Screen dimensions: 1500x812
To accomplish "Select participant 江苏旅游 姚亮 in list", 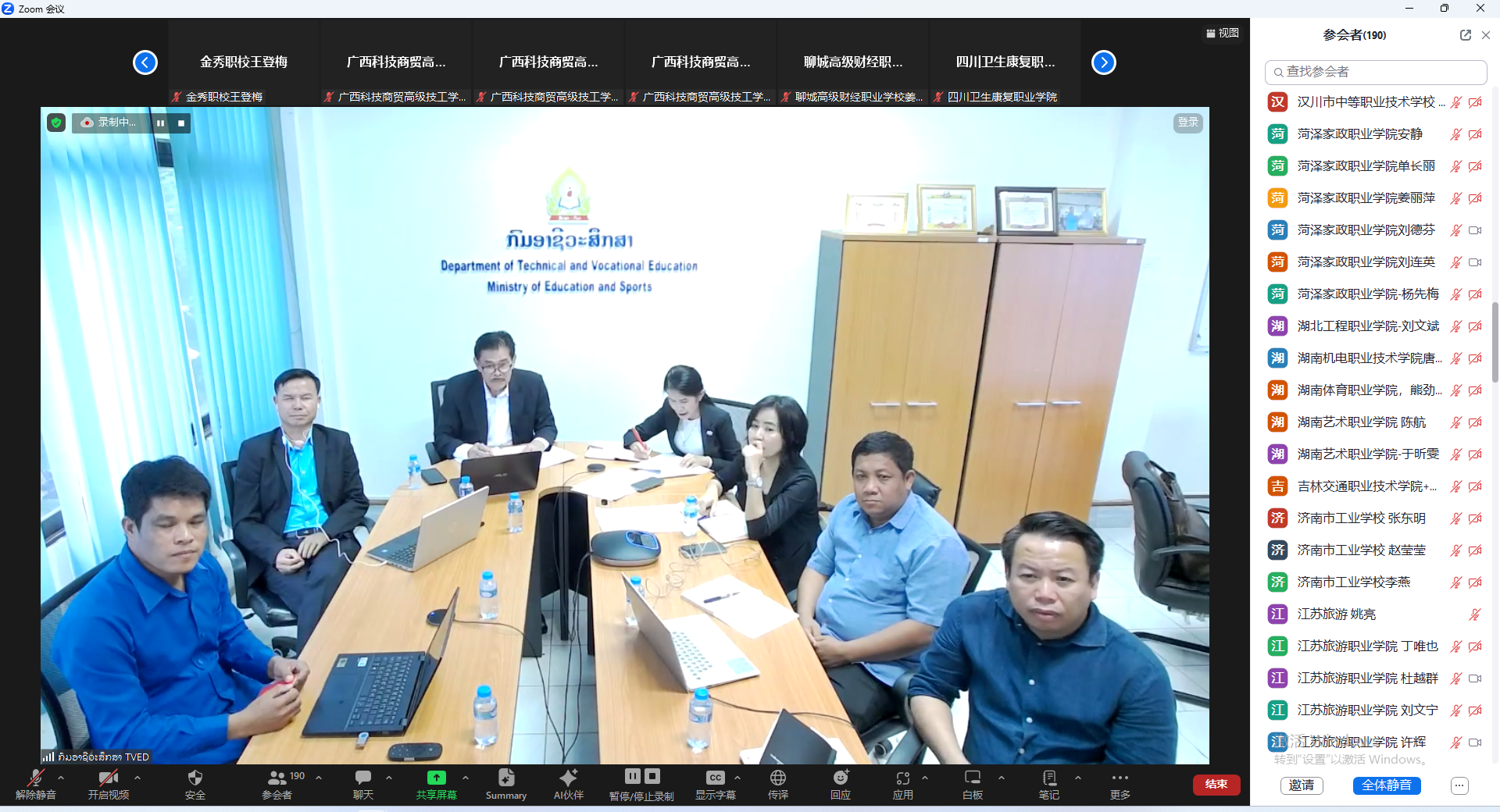I will pyautogui.click(x=1336, y=614).
